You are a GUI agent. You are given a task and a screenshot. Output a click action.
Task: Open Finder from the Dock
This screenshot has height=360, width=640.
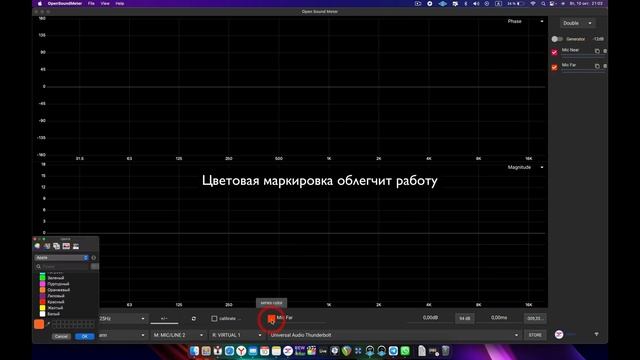point(194,351)
